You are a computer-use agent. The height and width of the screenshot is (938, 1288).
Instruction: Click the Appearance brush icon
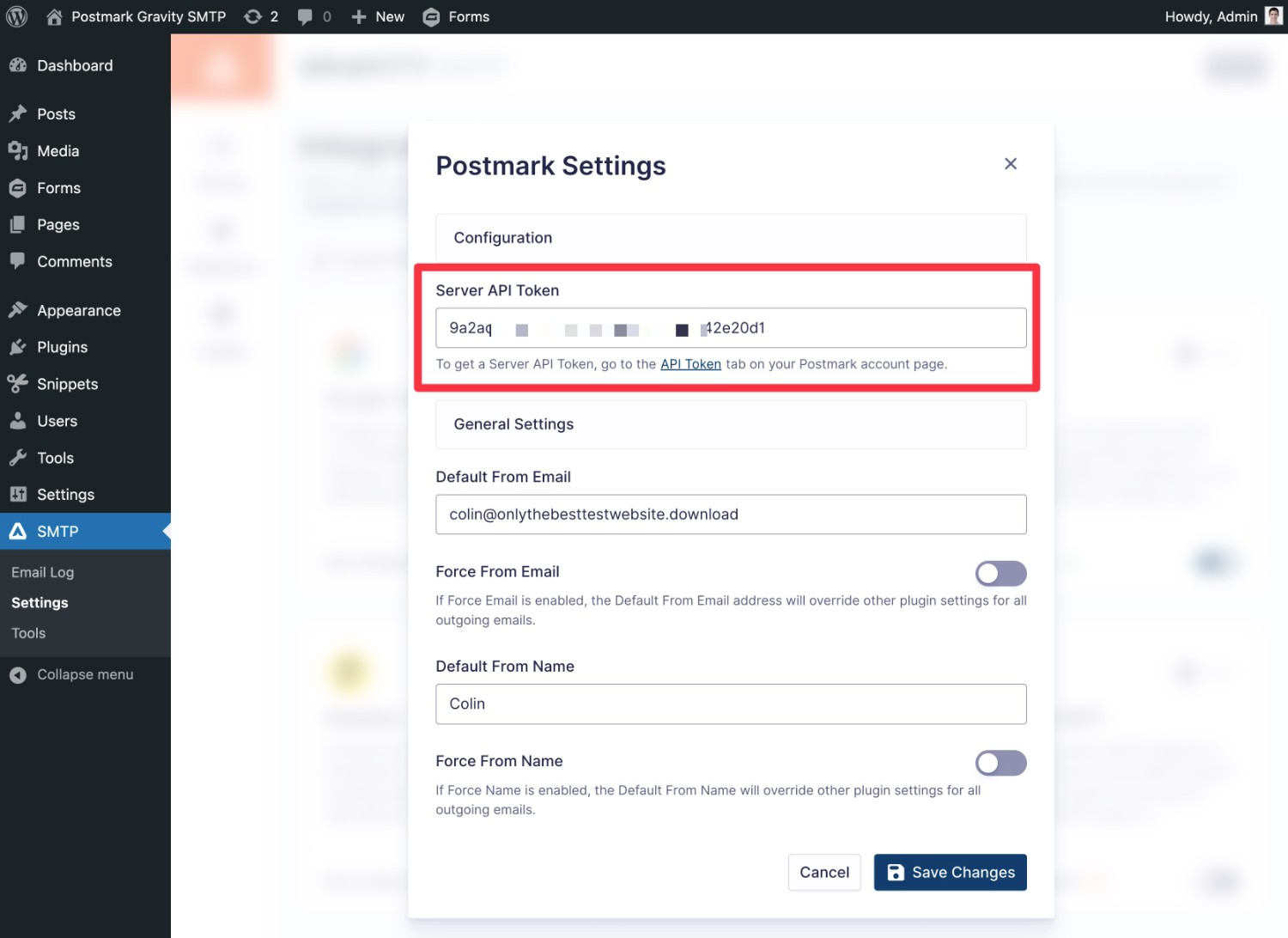tap(18, 310)
